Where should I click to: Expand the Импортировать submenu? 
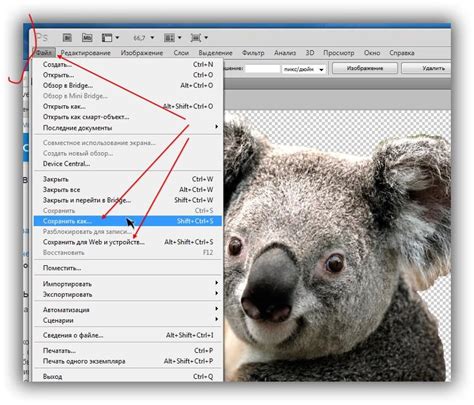[x=128, y=284]
